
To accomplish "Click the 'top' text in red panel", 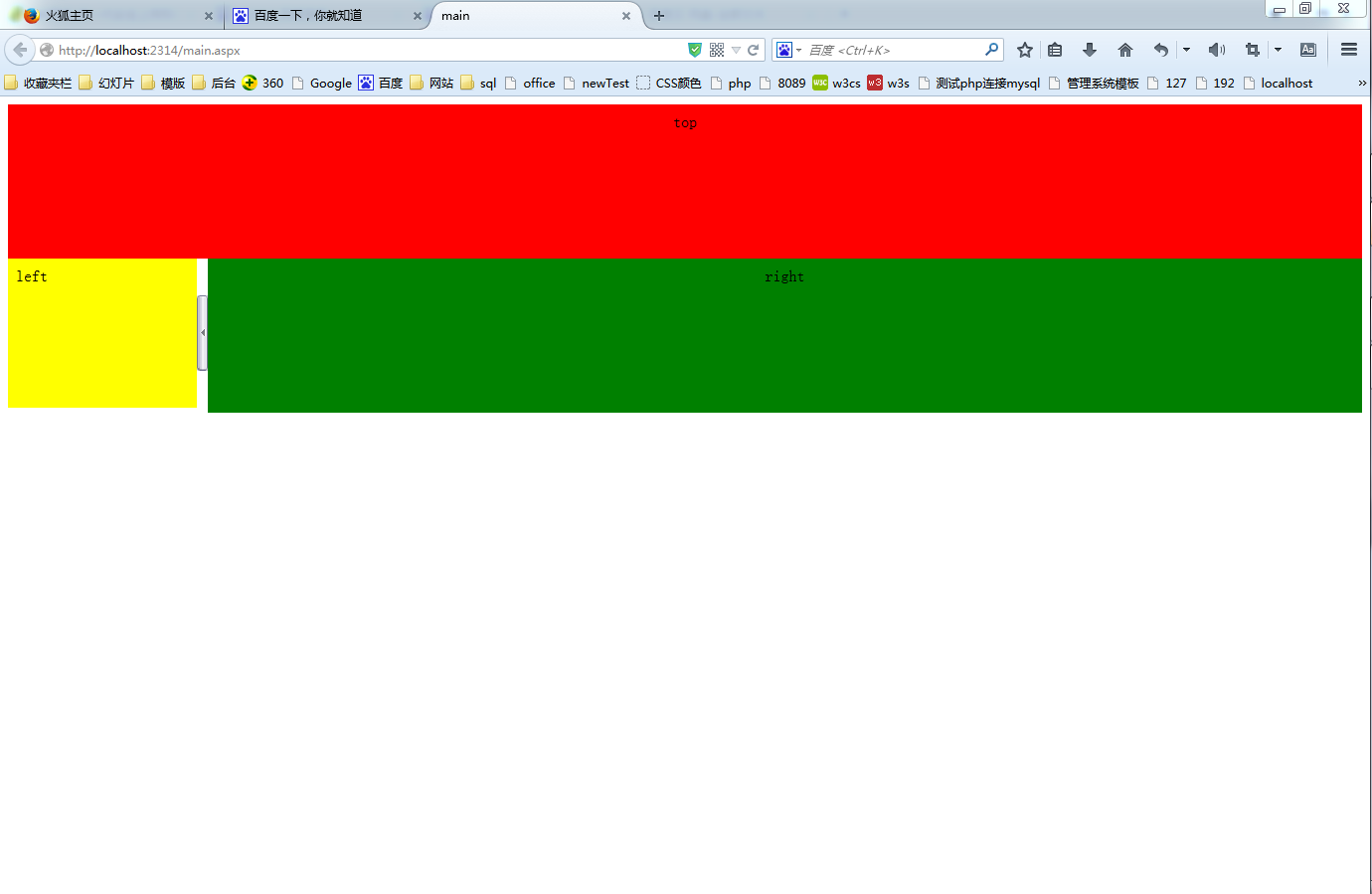I will 685,123.
